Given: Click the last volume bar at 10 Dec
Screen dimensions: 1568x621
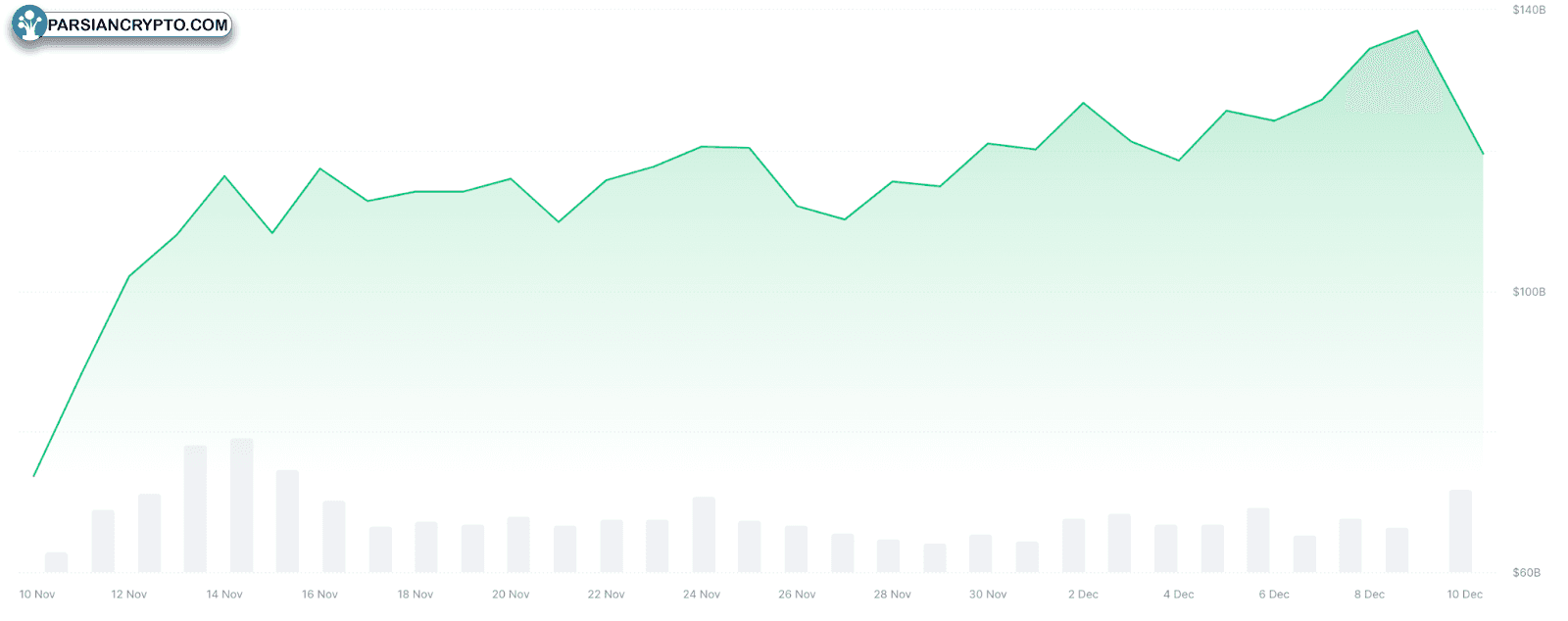Looking at the screenshot, I should click(1460, 531).
